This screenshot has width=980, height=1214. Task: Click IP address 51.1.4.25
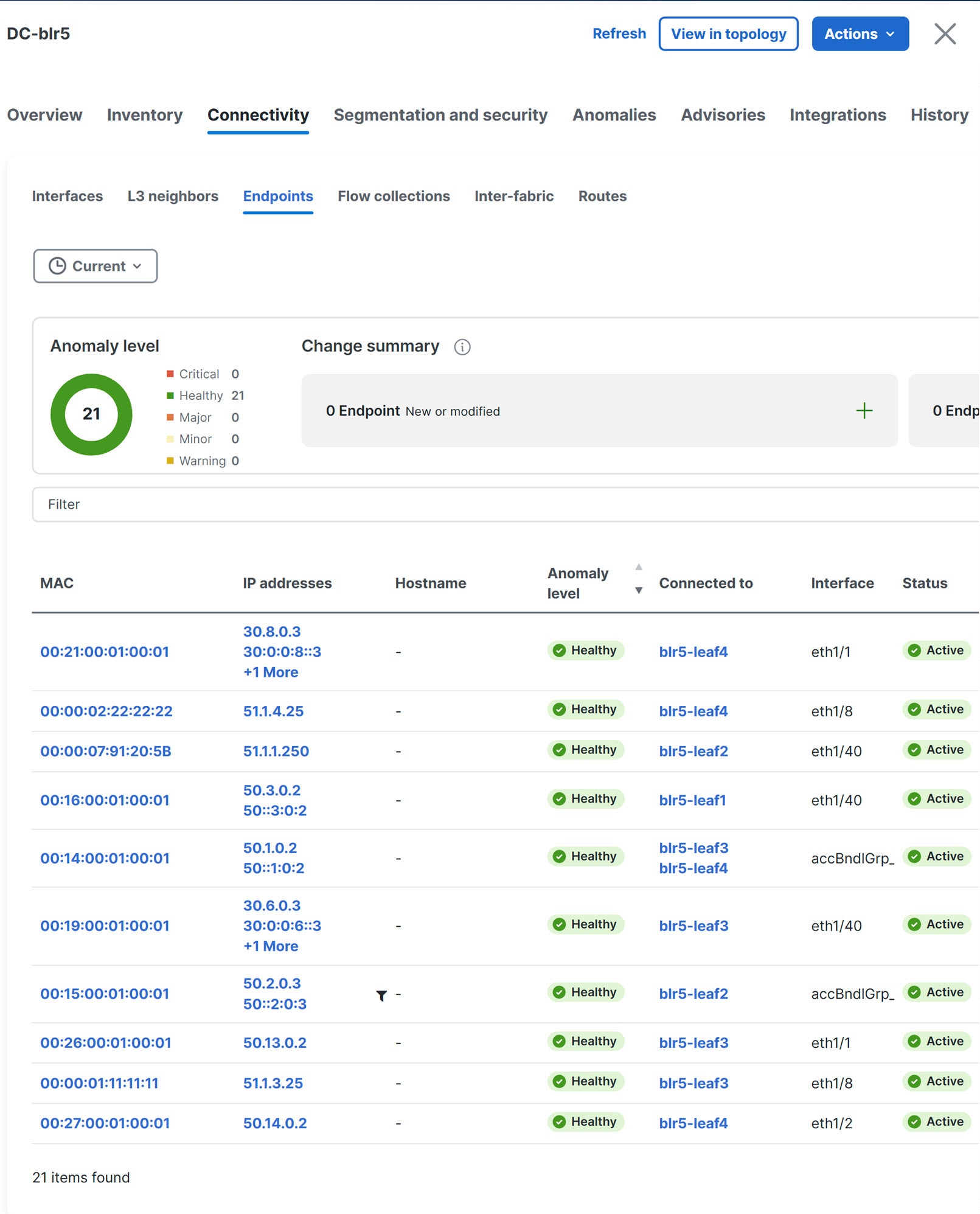coord(273,711)
